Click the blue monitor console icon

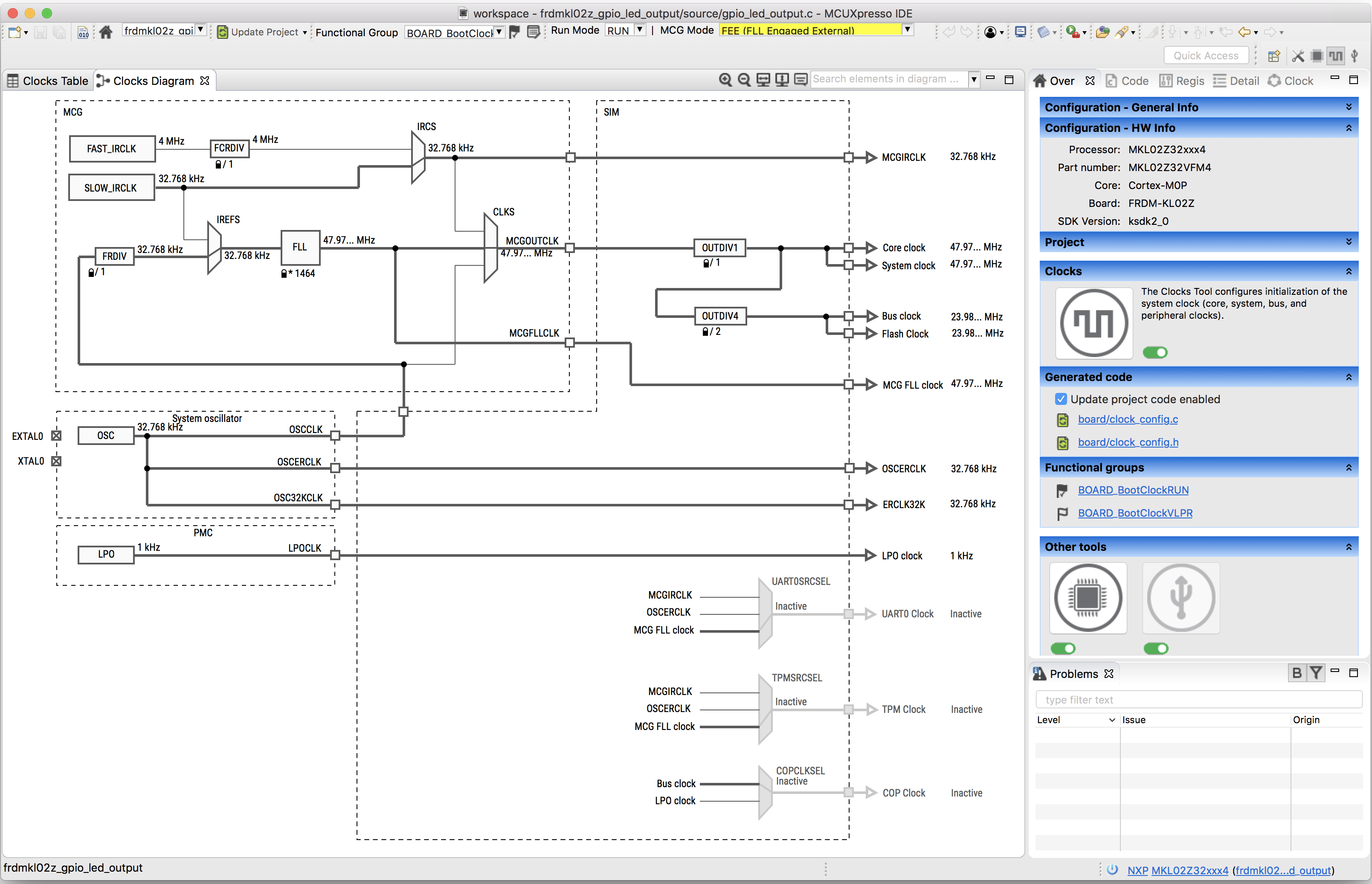[x=1020, y=32]
